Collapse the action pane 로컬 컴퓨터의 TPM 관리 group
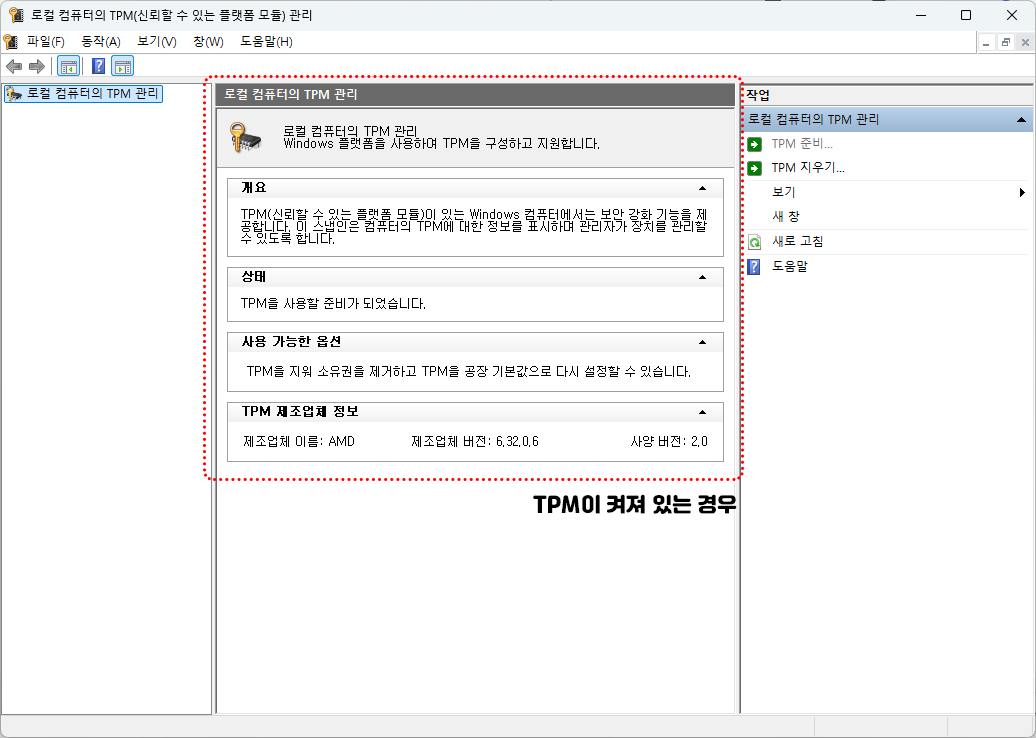 point(1021,120)
